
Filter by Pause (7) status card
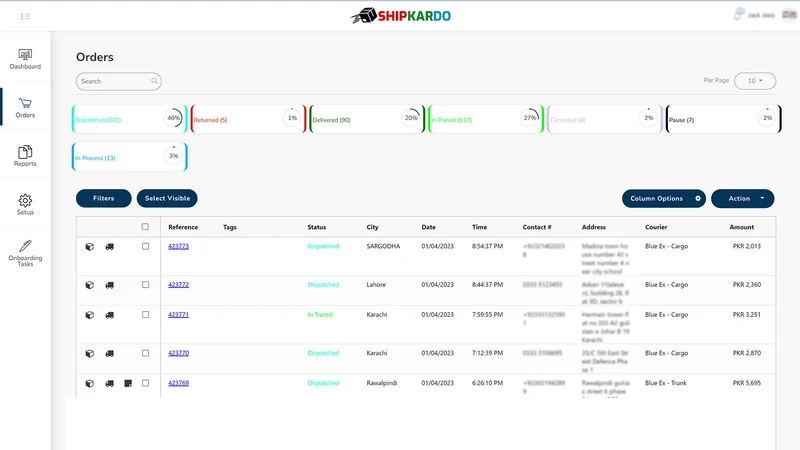click(x=723, y=119)
